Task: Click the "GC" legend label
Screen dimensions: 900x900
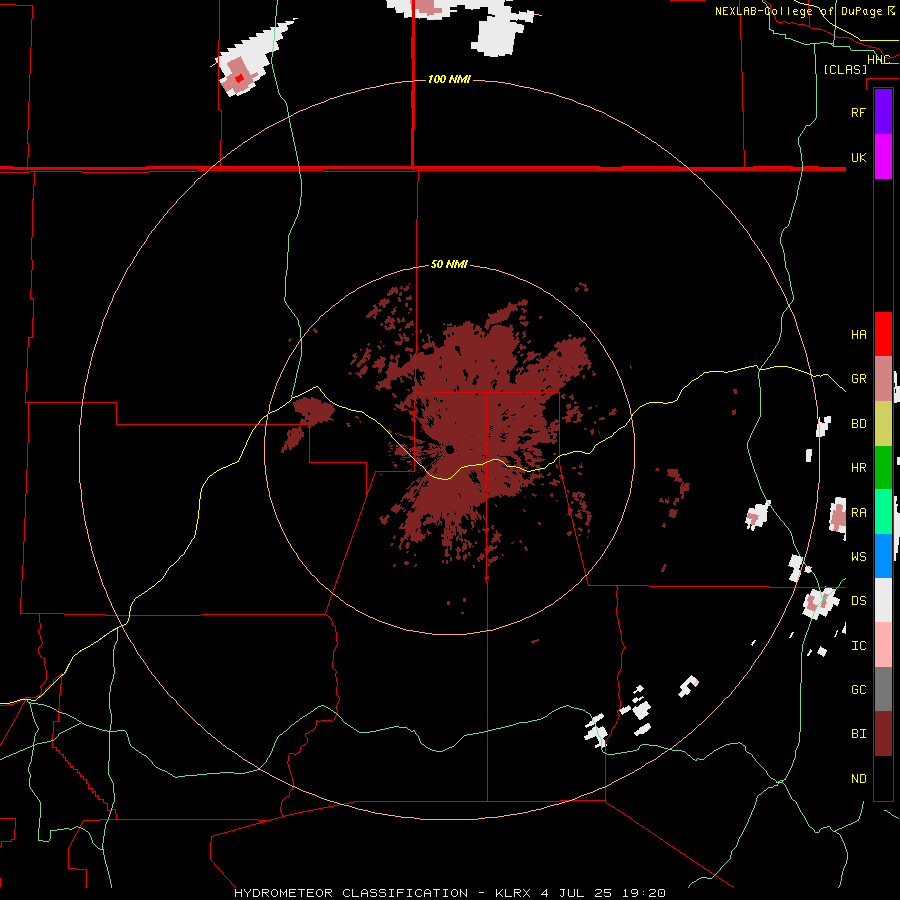Action: click(x=858, y=690)
